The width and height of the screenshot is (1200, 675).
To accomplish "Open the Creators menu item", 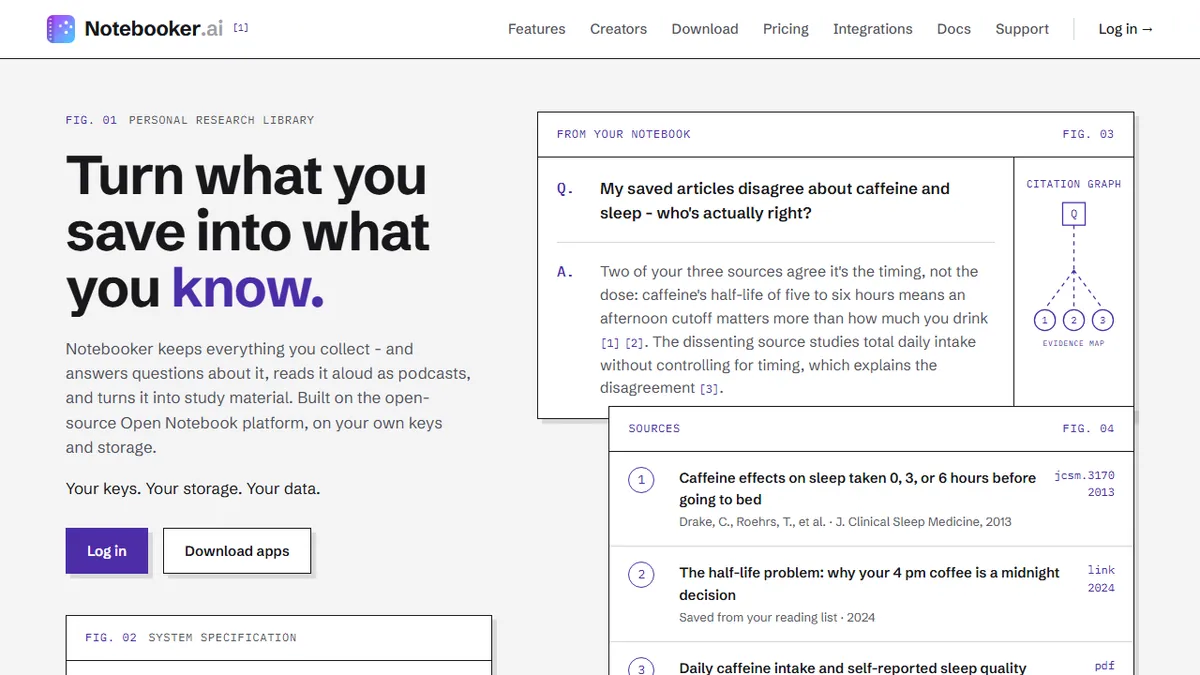I will (618, 29).
